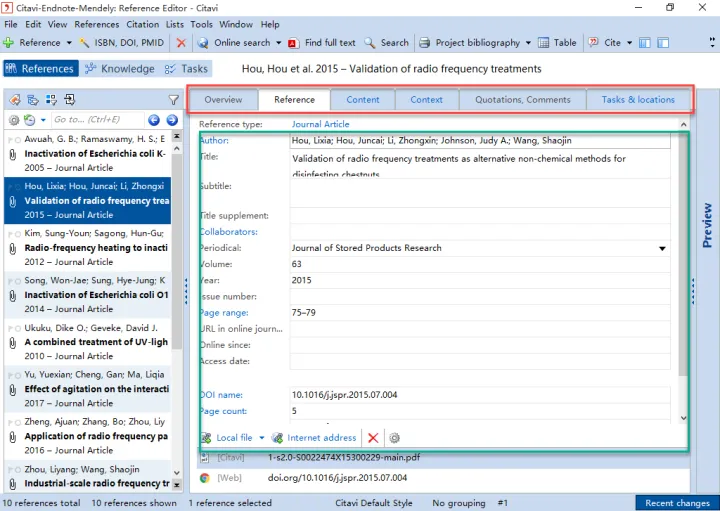
Task: Open the File menu
Action: pos(11,24)
